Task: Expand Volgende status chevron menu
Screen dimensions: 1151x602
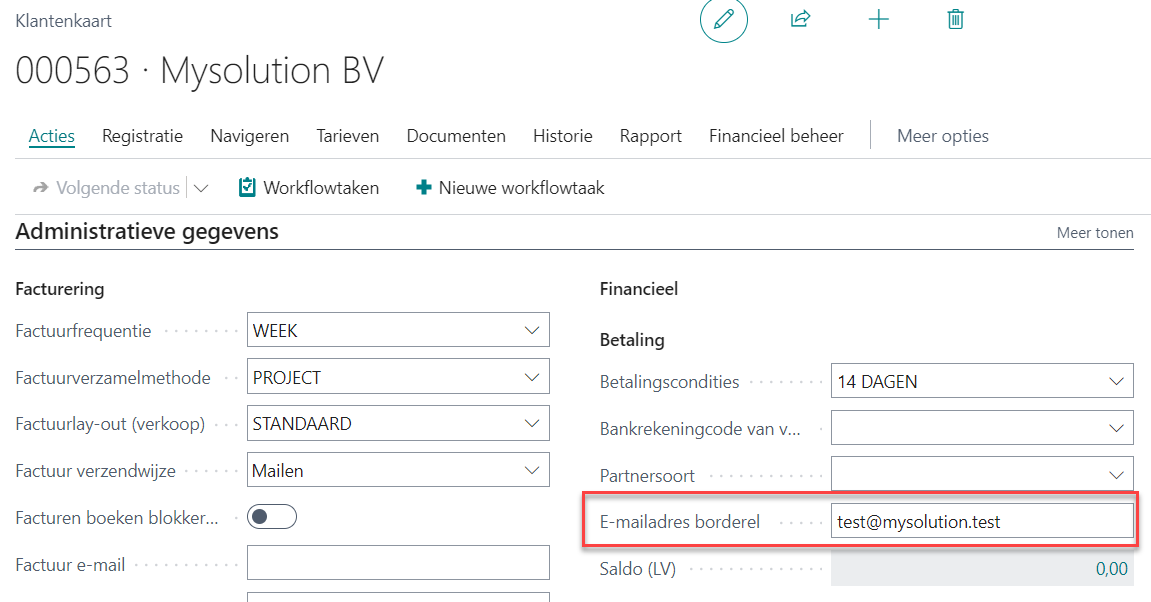Action: coord(201,187)
